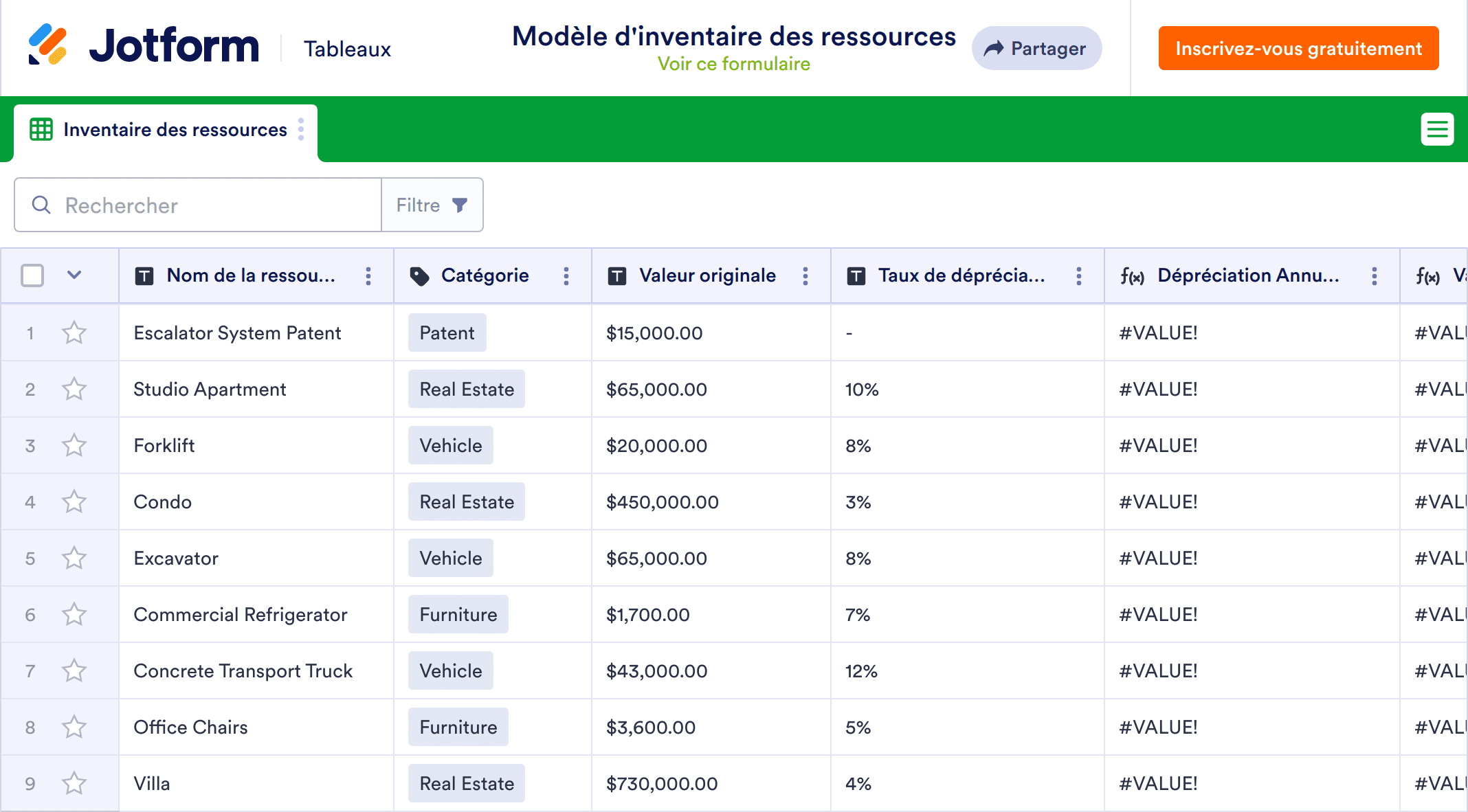The height and width of the screenshot is (812, 1468).
Task: Open Dépréciation Annuelle column options dots
Action: 1375,276
